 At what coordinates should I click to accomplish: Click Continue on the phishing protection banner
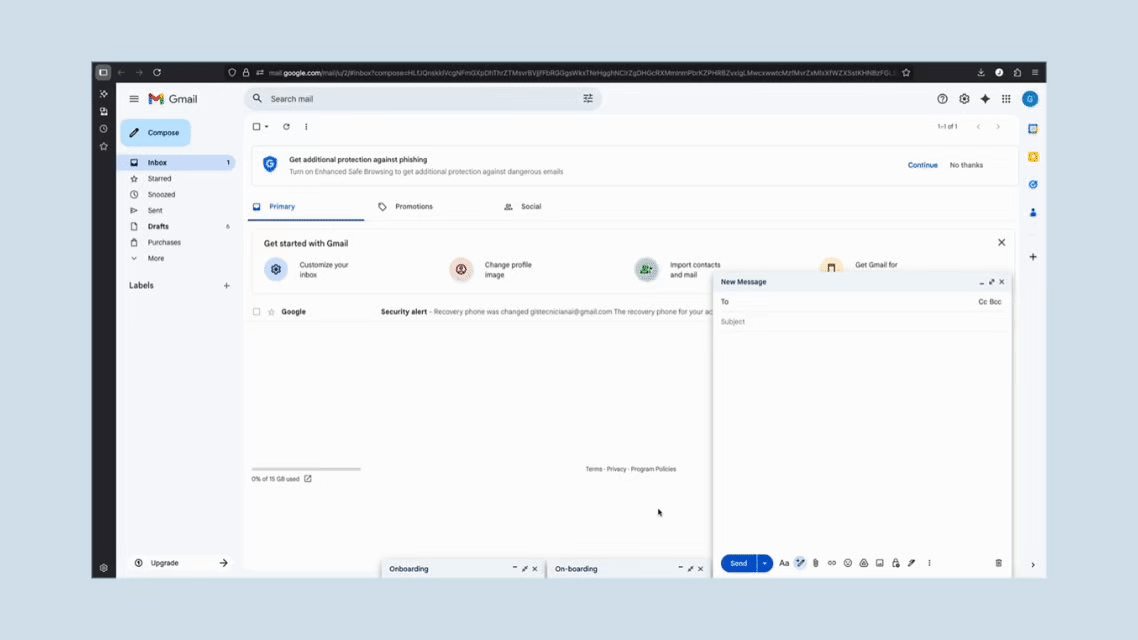point(922,165)
